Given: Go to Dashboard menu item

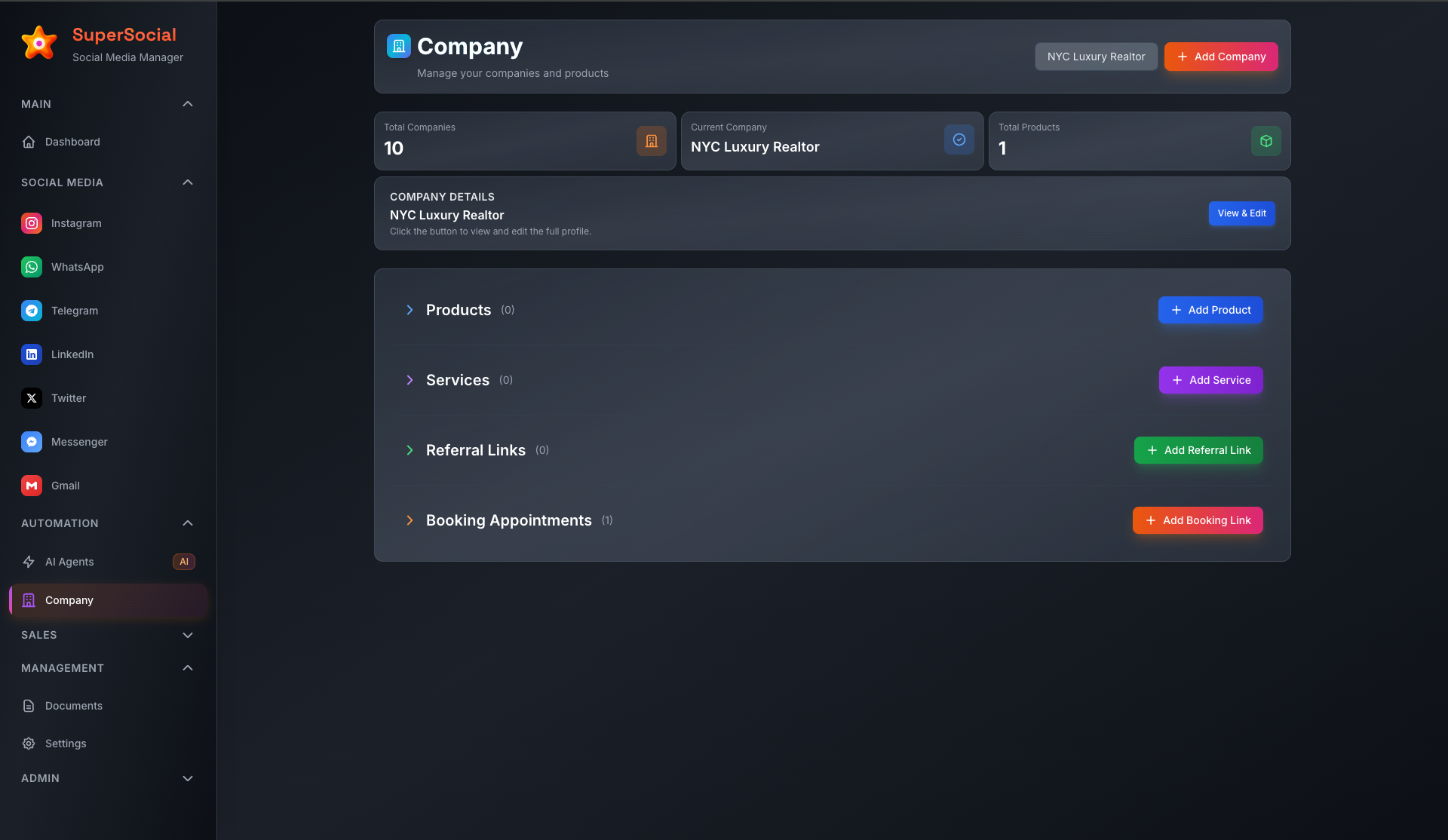Looking at the screenshot, I should click(72, 142).
